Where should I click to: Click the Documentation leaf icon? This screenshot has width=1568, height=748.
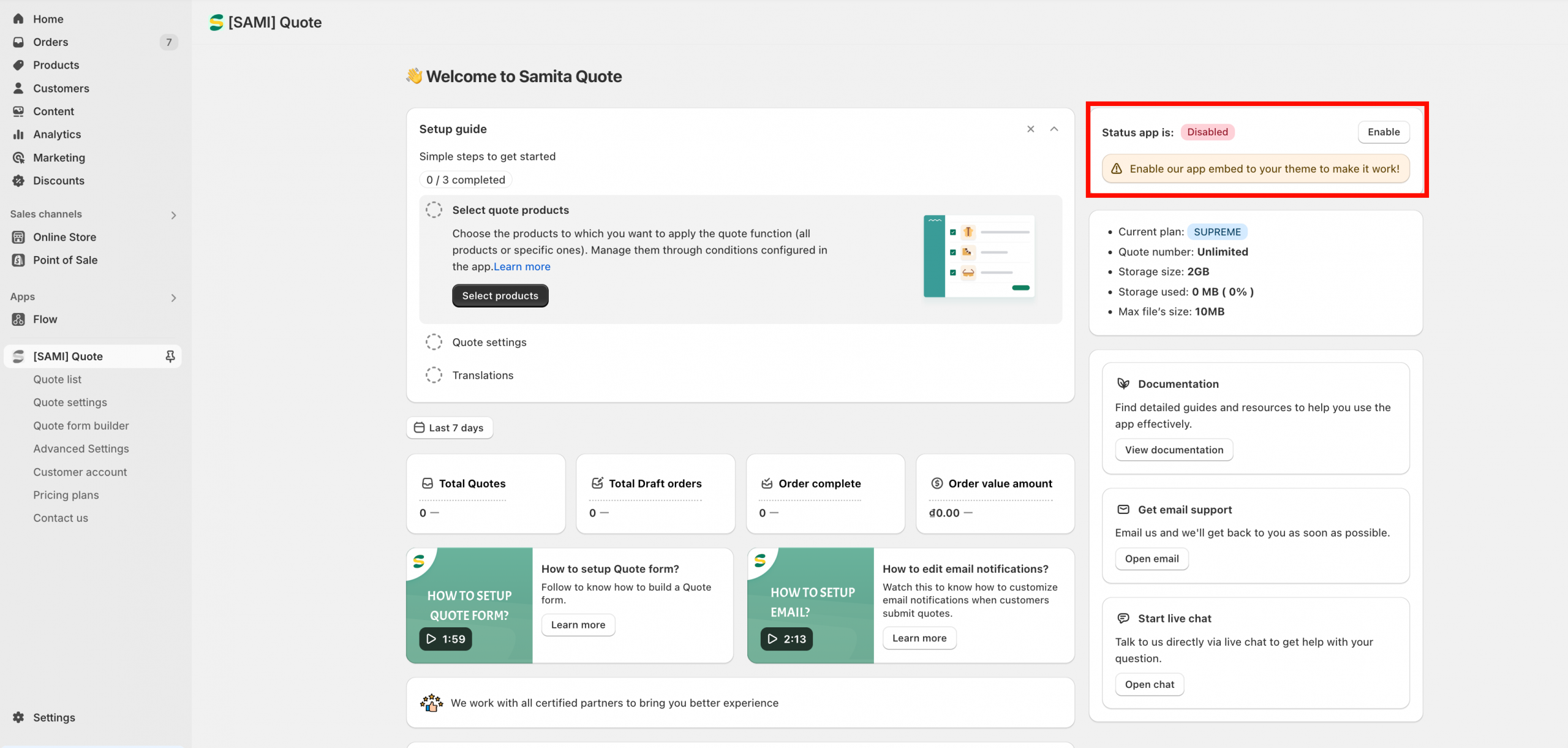tap(1123, 383)
